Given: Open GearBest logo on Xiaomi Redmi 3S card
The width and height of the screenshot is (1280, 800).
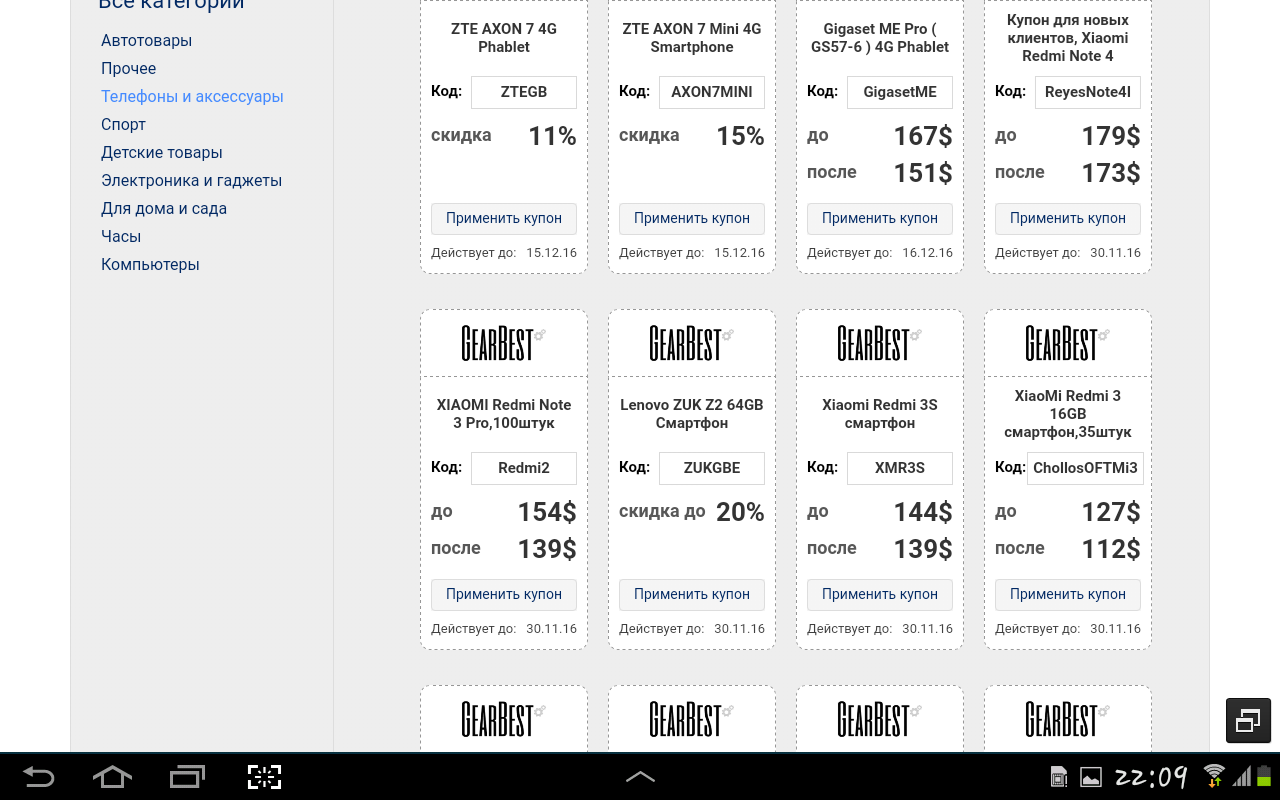Looking at the screenshot, I should (879, 343).
